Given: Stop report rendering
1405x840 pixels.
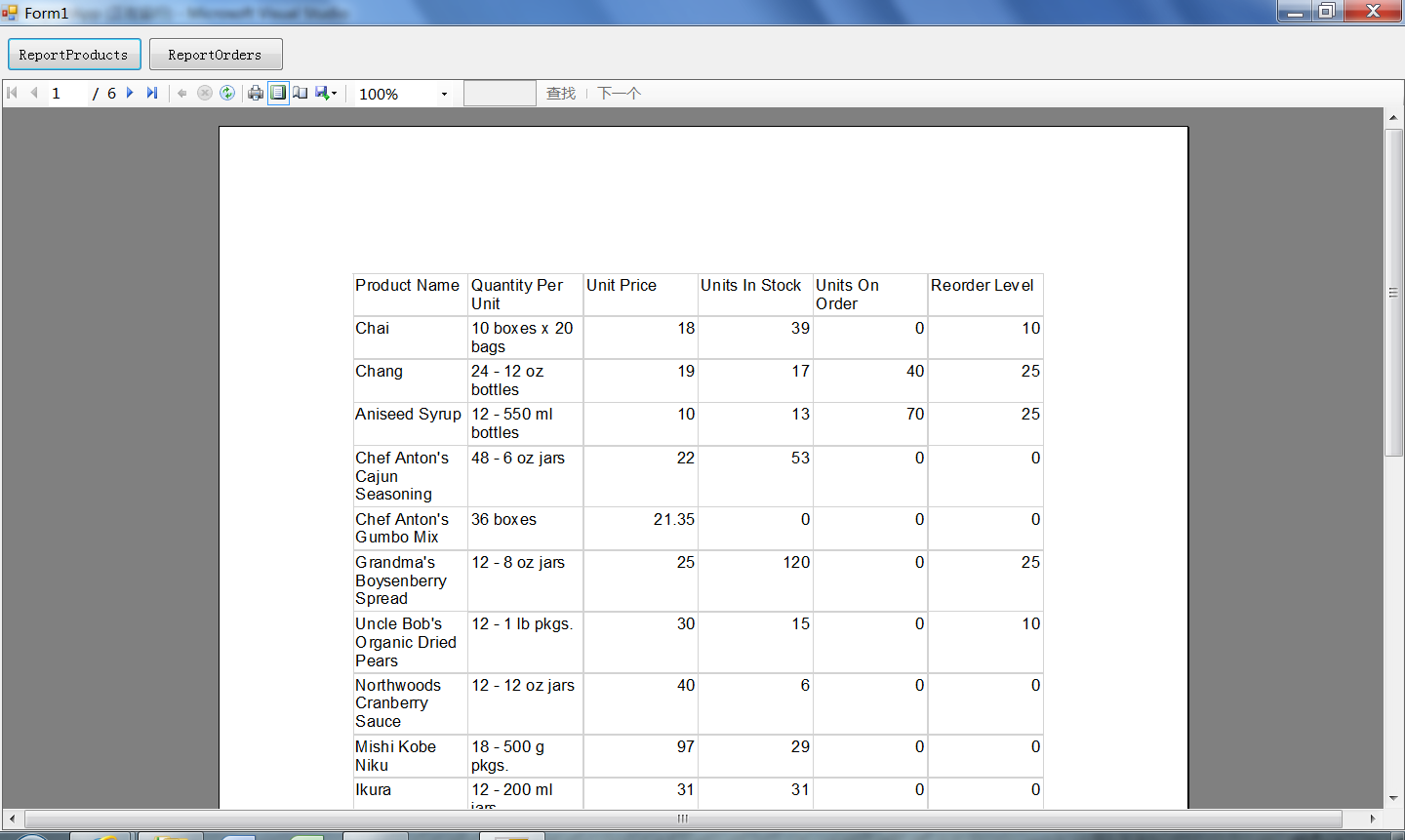Looking at the screenshot, I should click(205, 93).
